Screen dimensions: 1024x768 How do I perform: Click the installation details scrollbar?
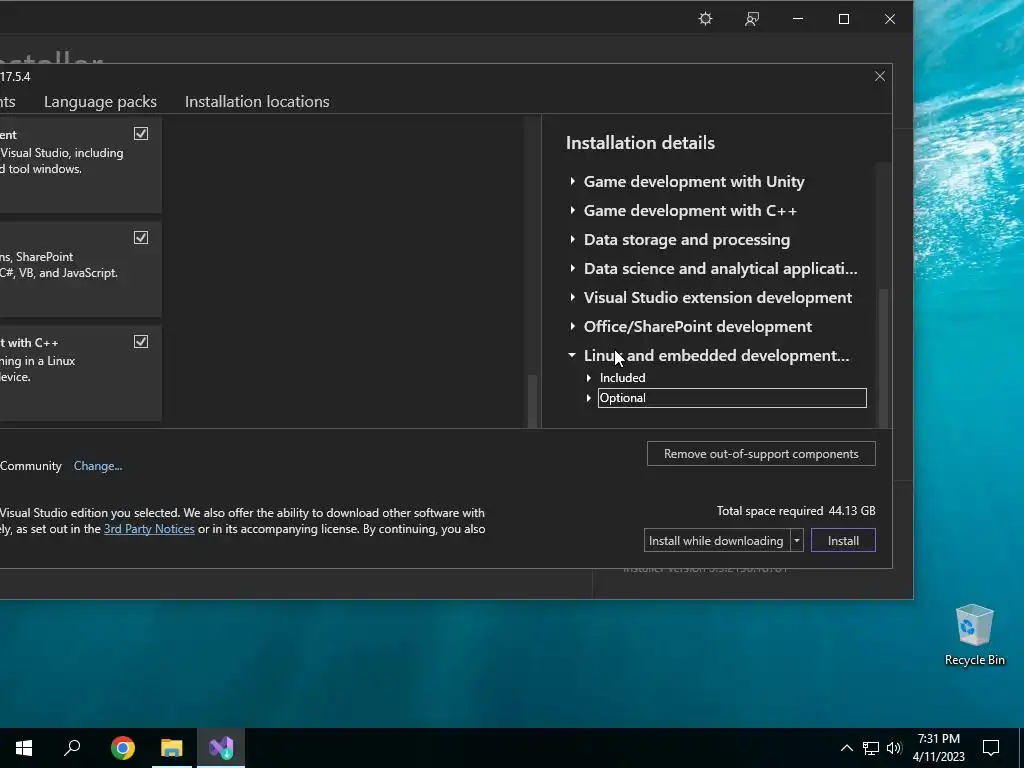pos(882,358)
